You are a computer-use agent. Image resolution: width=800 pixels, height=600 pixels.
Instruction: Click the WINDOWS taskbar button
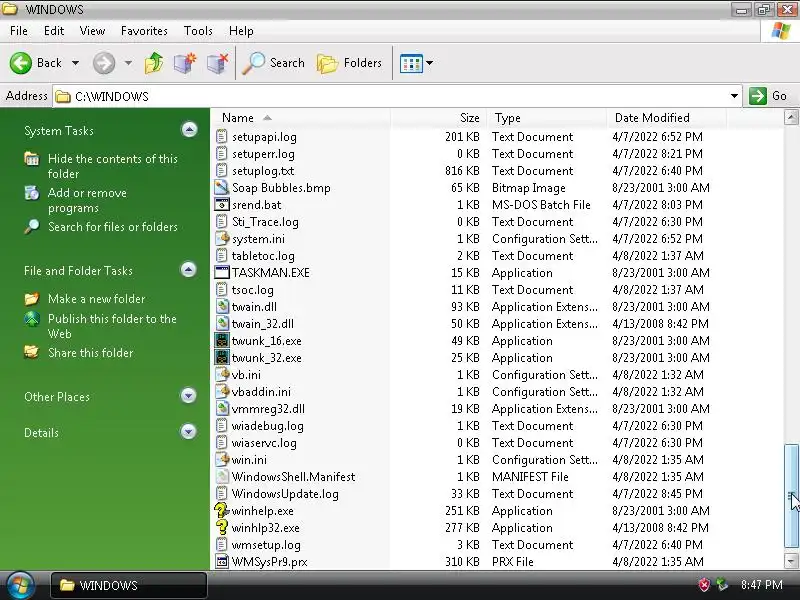(x=129, y=585)
